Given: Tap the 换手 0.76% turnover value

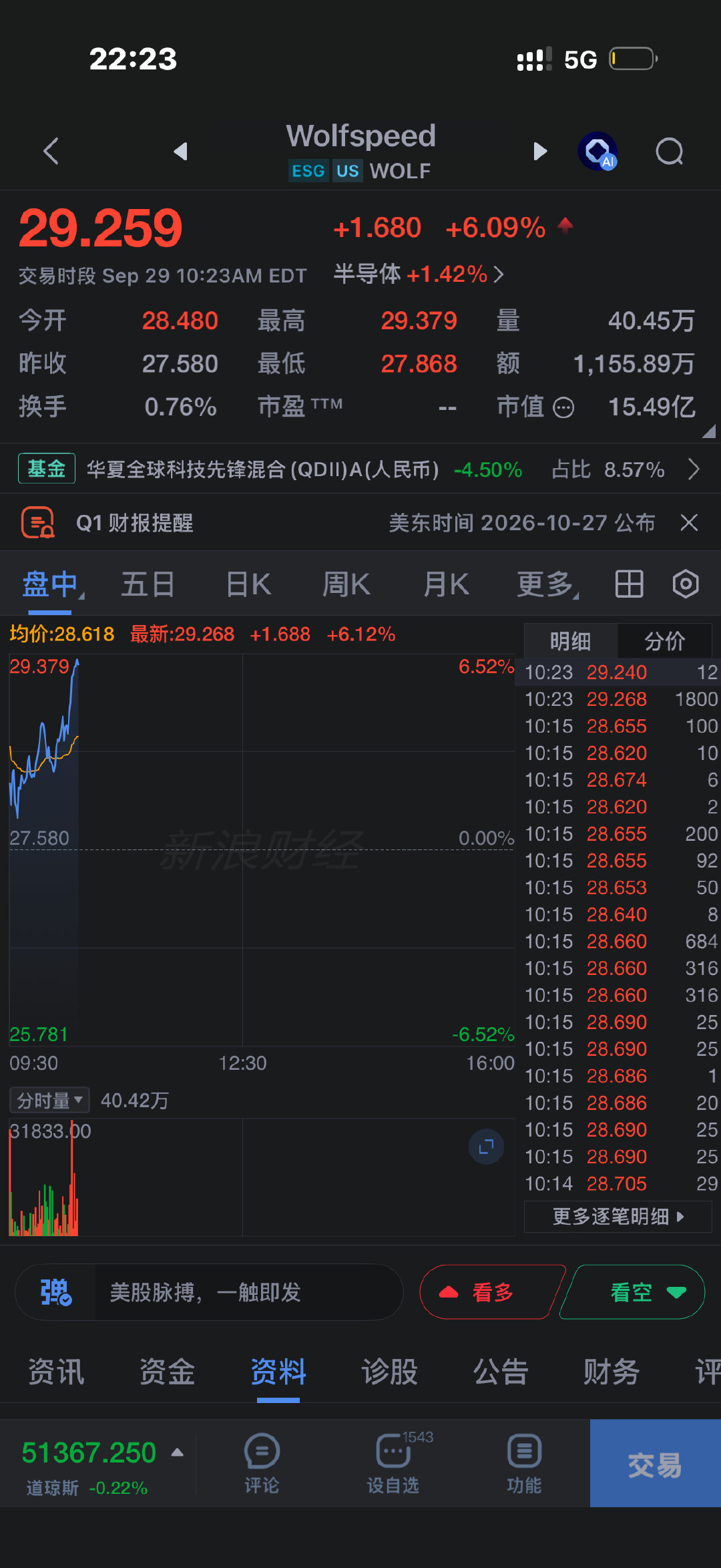Looking at the screenshot, I should click(180, 407).
